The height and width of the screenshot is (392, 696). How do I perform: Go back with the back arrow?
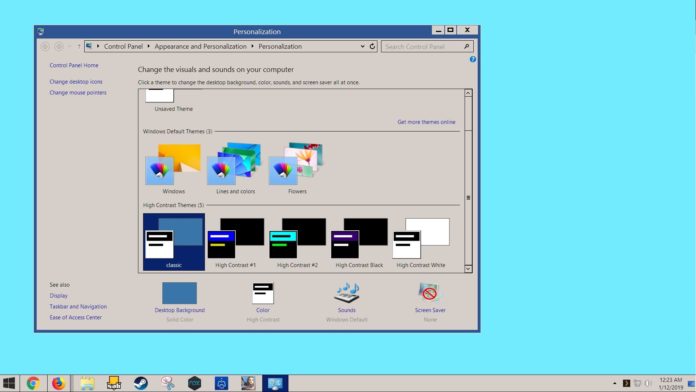(x=45, y=46)
